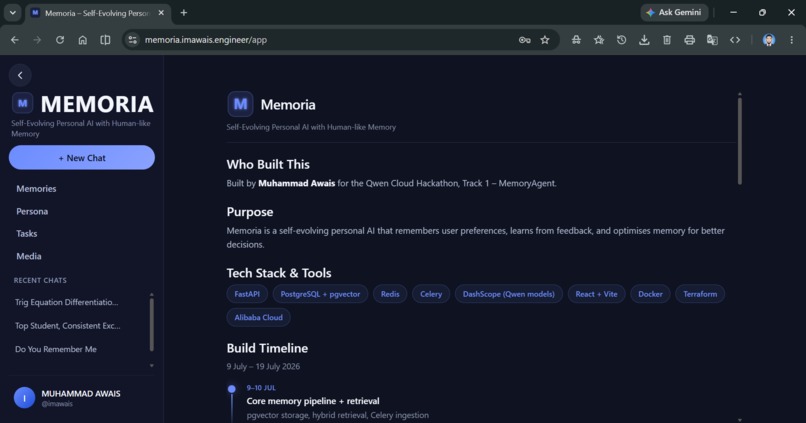Click the FastAPI tag
This screenshot has width=806, height=423.
click(247, 294)
